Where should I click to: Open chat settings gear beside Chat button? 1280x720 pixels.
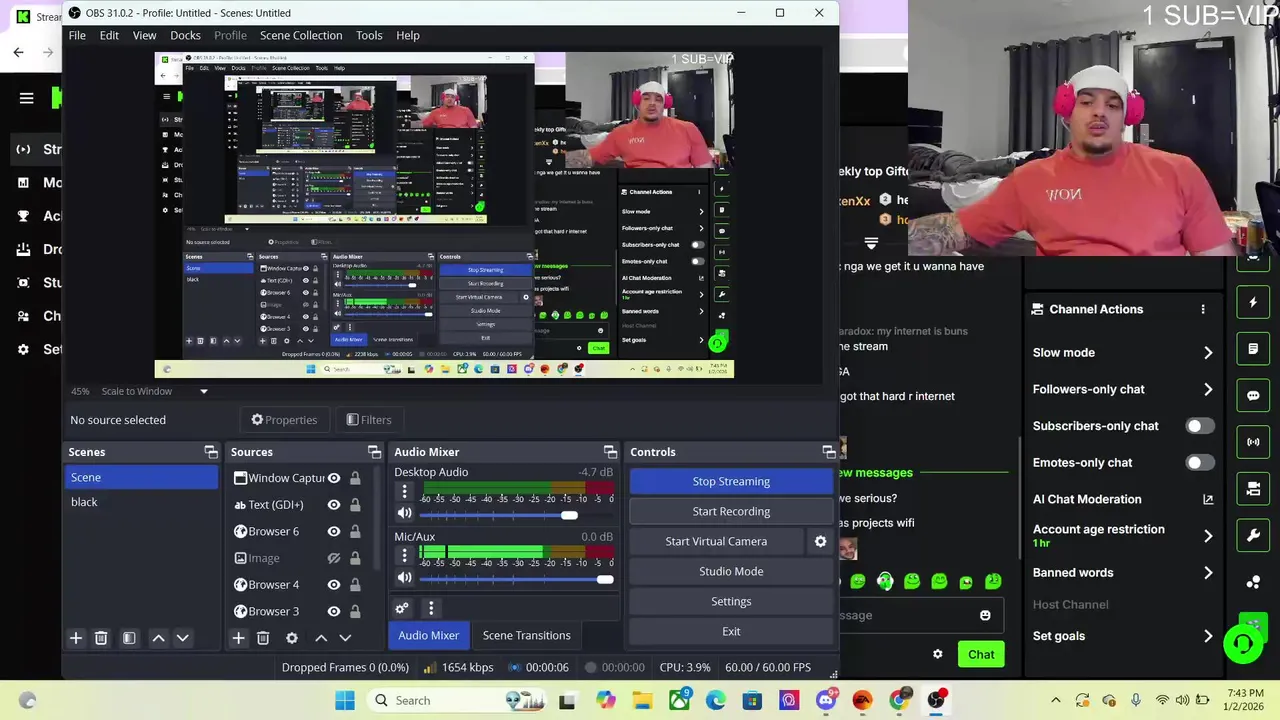click(x=937, y=654)
